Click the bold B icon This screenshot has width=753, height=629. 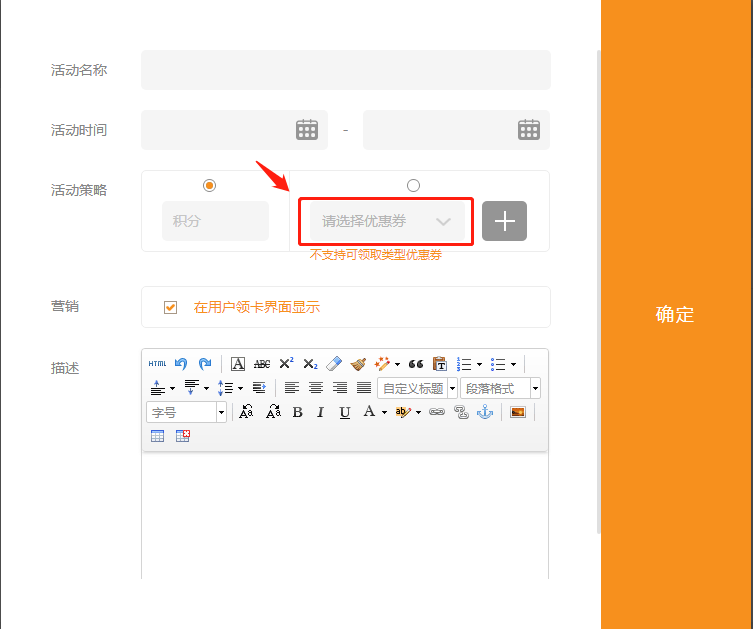click(x=297, y=412)
